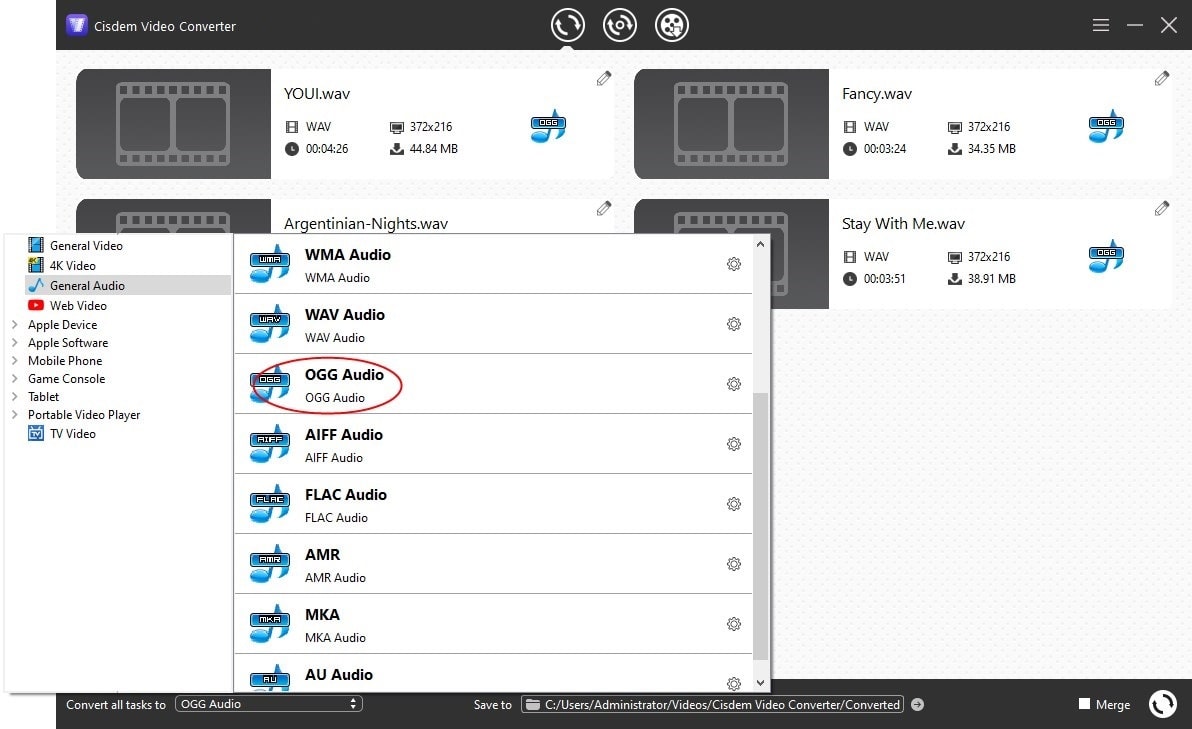Open the Convert all tasks to dropdown
The height and width of the screenshot is (729, 1192).
pyautogui.click(x=268, y=704)
